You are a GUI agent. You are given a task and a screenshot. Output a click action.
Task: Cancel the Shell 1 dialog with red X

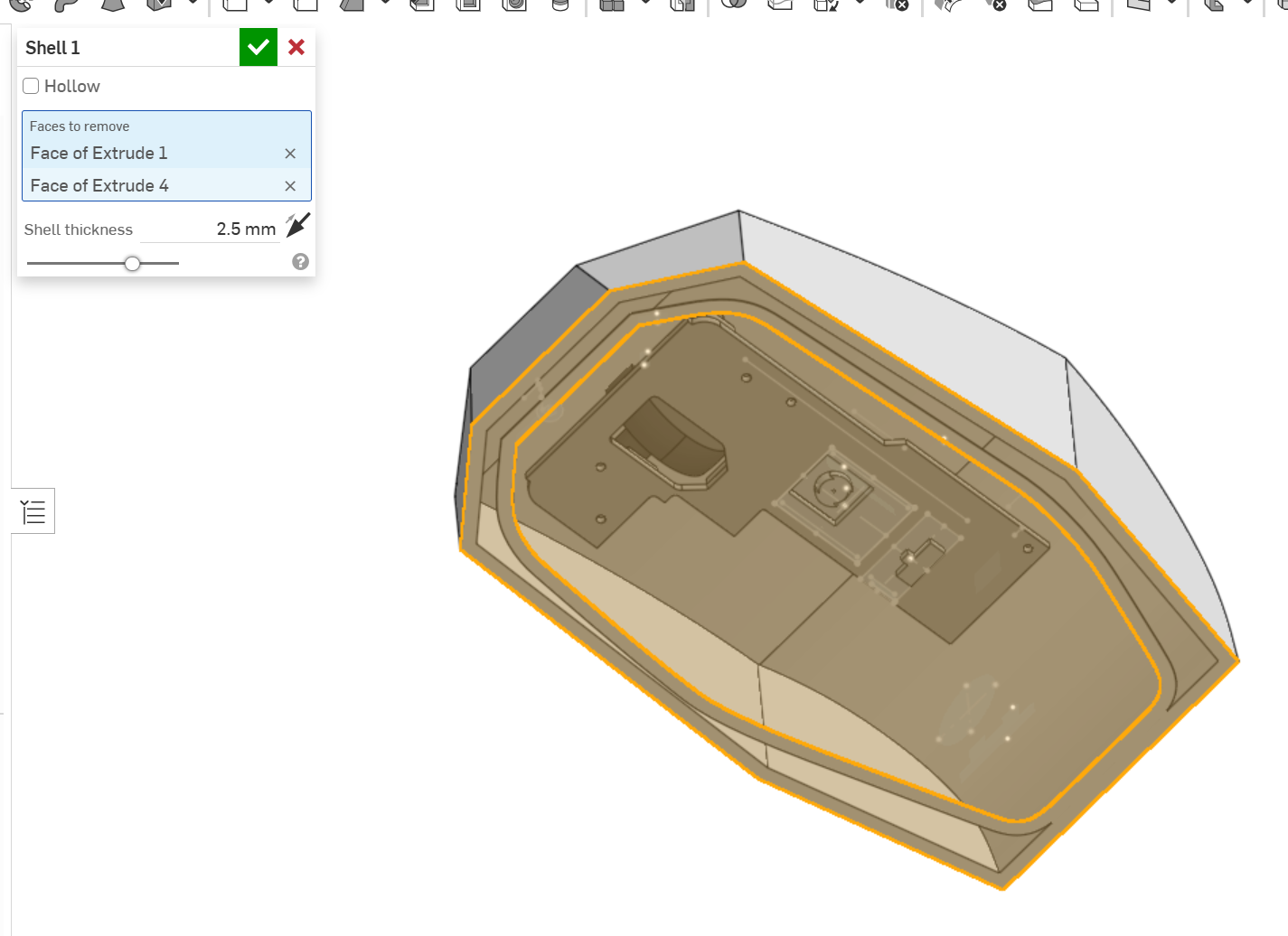point(296,47)
